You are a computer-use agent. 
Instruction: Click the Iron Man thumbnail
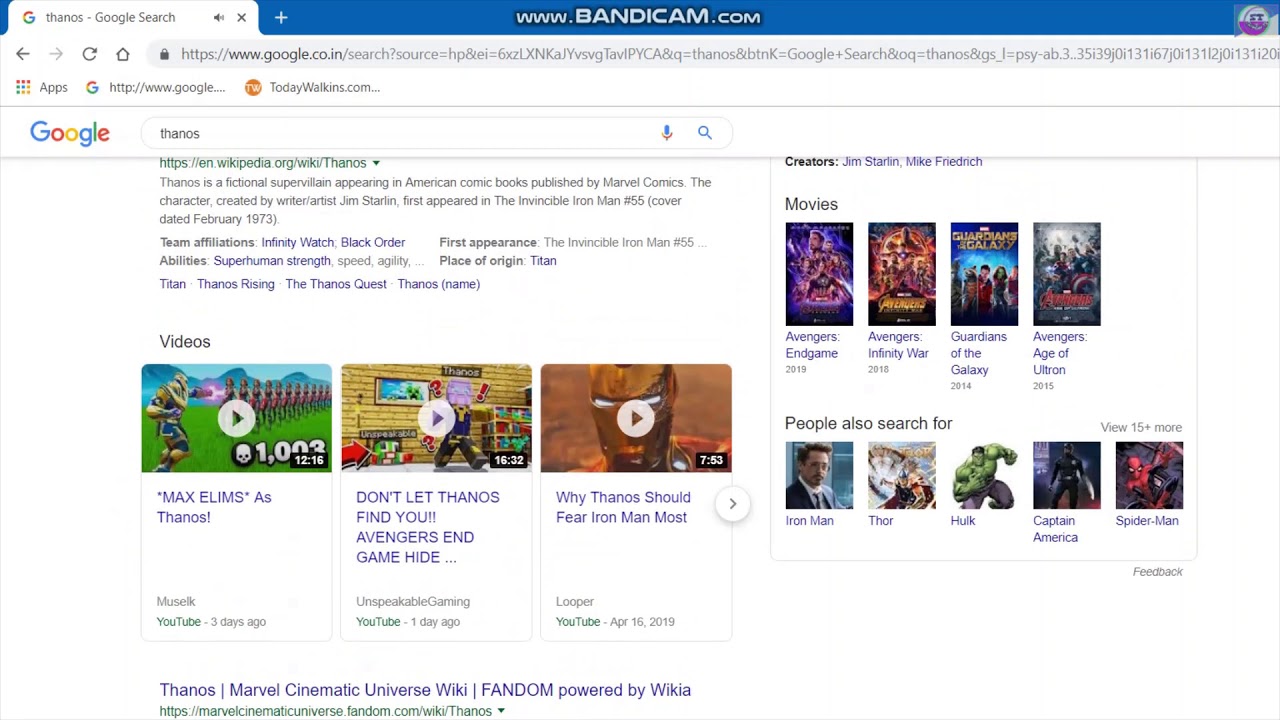pos(819,475)
